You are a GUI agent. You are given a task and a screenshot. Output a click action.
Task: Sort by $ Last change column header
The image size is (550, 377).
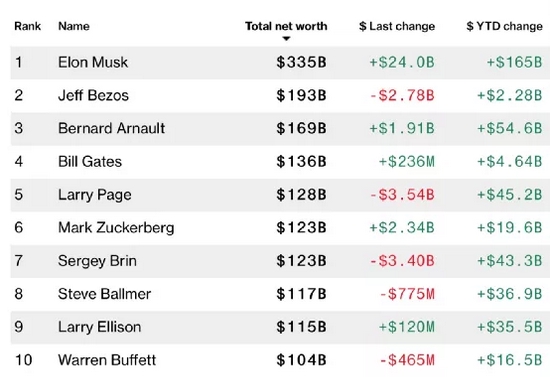pos(397,26)
